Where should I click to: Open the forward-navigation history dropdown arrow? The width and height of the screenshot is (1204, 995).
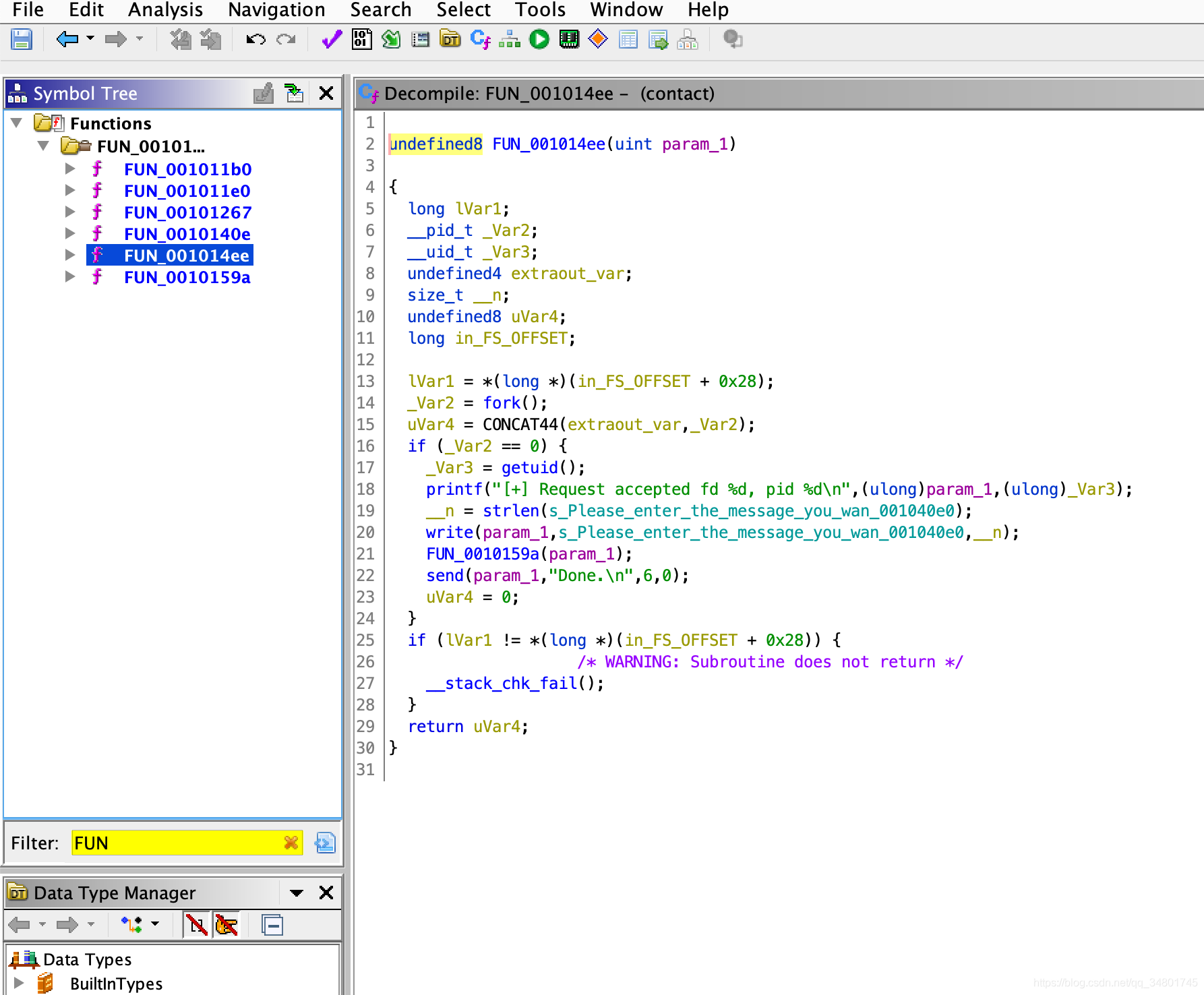click(140, 38)
